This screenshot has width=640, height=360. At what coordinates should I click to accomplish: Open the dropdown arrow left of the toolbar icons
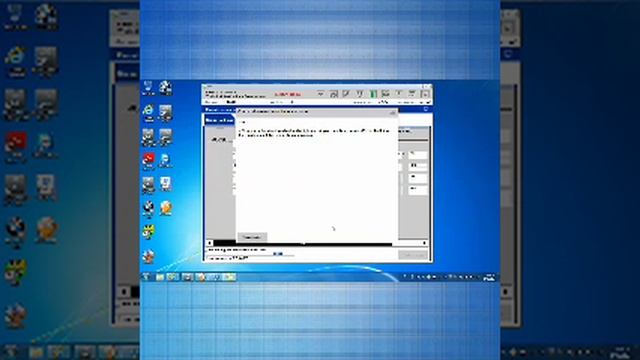pos(321,94)
